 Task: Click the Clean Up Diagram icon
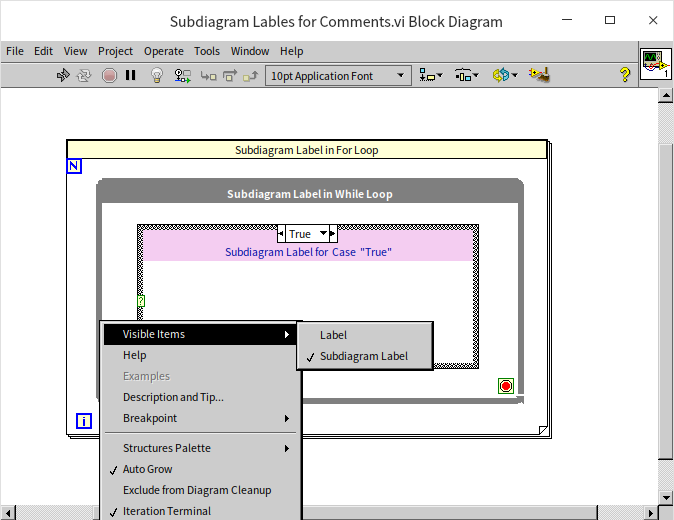coord(539,75)
